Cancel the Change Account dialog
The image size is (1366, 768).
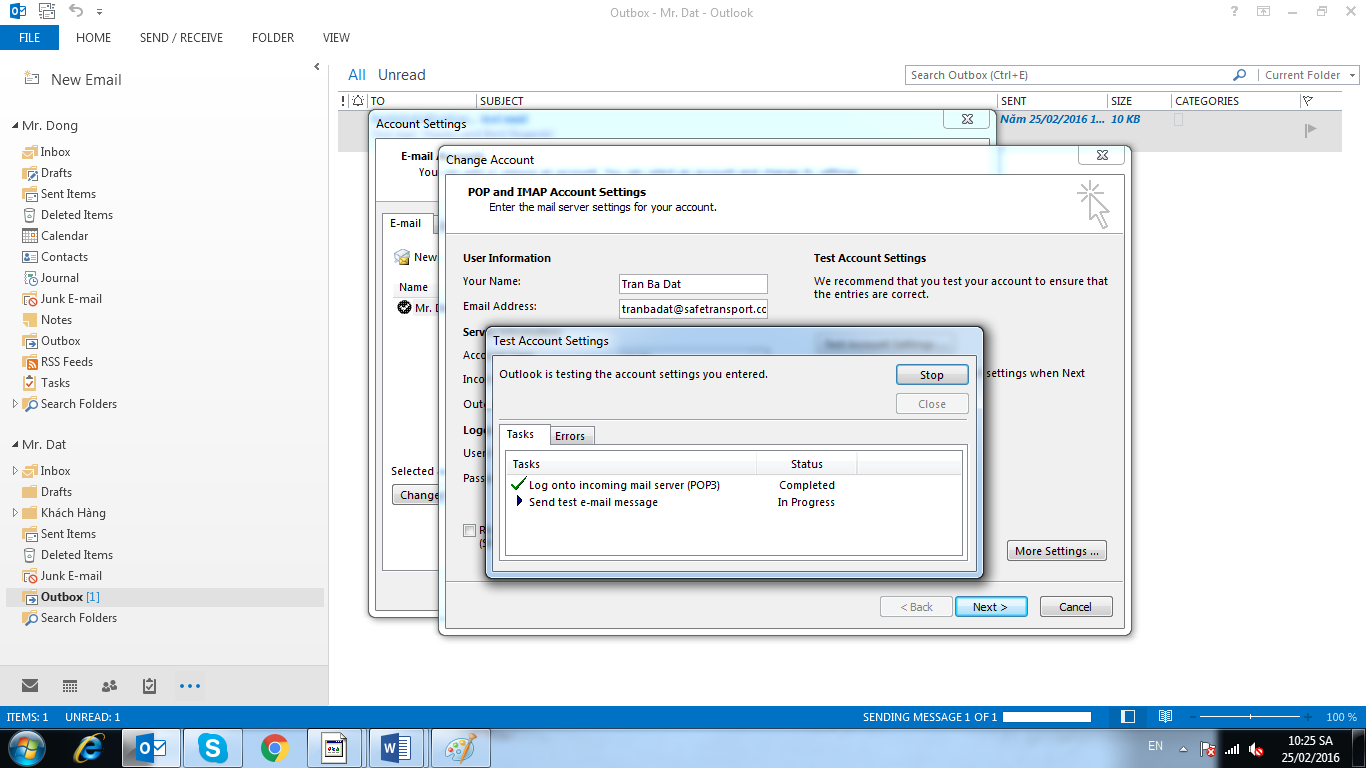tap(1075, 607)
